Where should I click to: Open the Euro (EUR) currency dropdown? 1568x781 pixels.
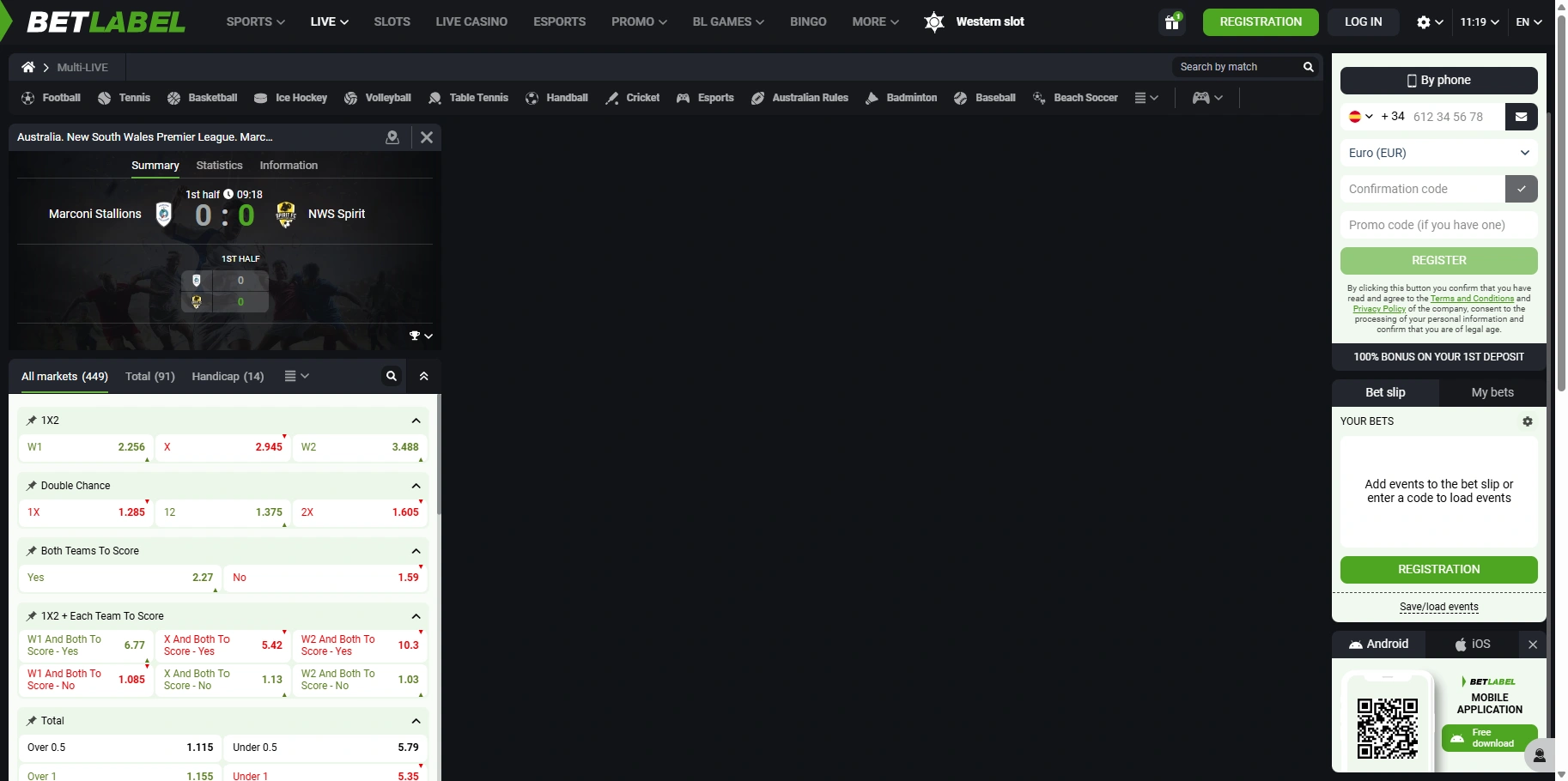click(x=1438, y=153)
